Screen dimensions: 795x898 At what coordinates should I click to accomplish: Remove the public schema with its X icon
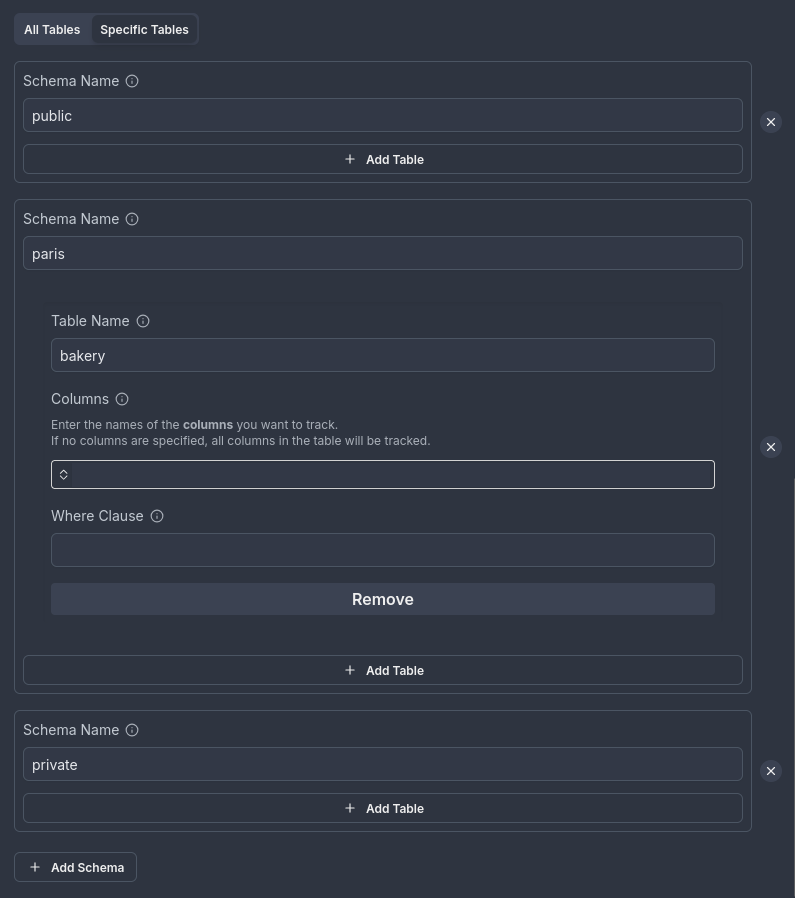(x=771, y=122)
